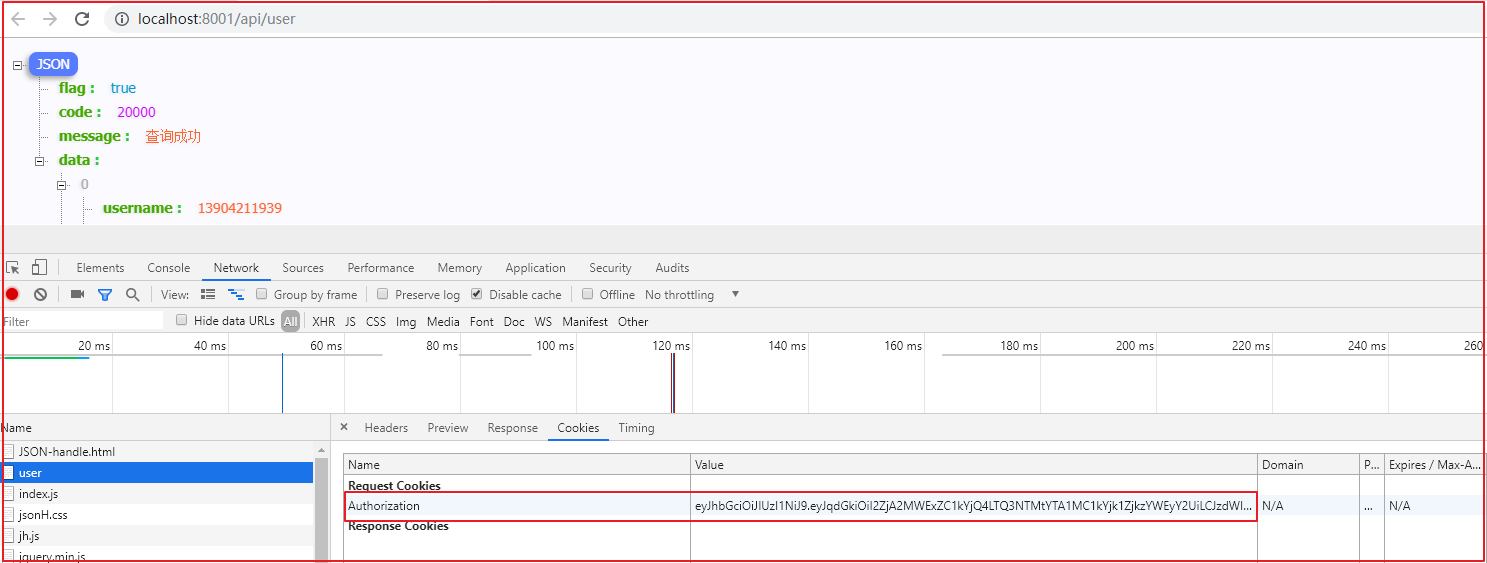
Task: Focus the Filter text field
Action: 82,321
